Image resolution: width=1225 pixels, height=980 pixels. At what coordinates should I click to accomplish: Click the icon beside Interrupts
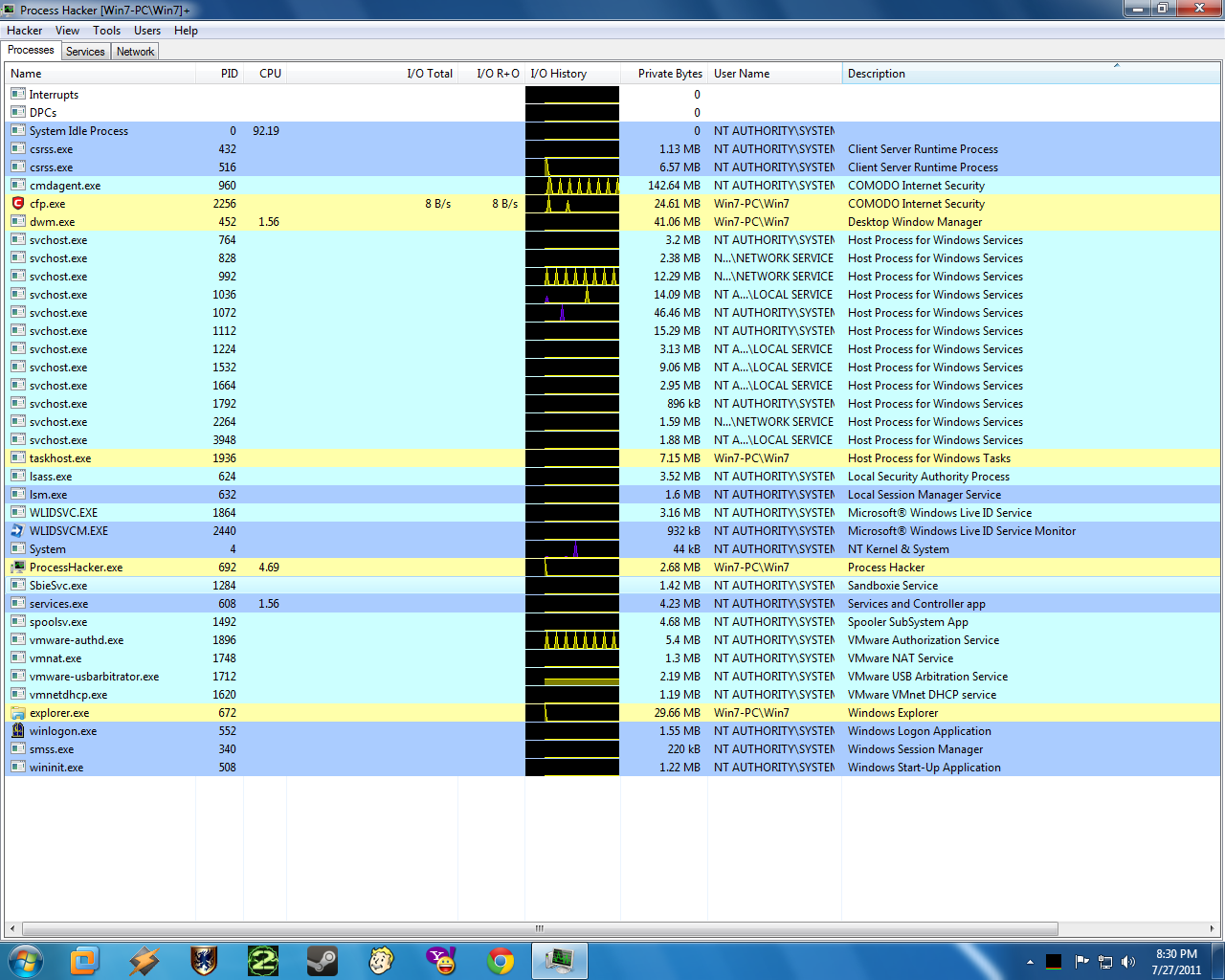17,95
